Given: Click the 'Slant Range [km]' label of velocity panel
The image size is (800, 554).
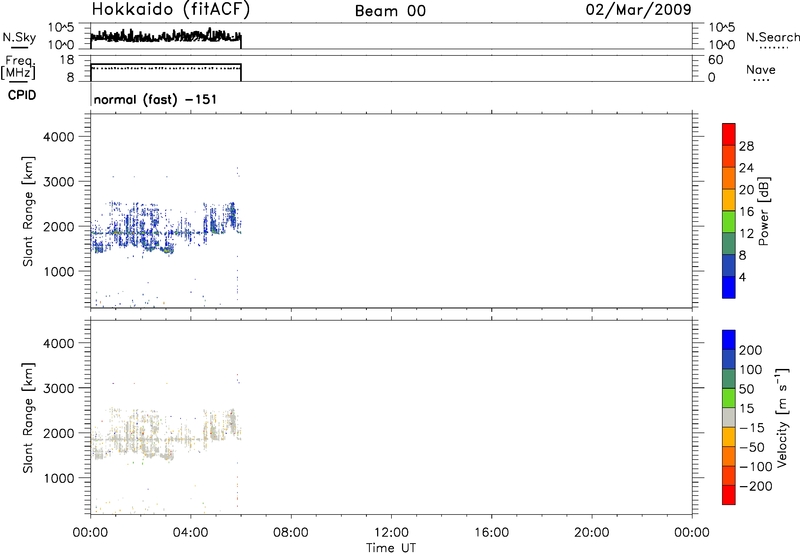Looking at the screenshot, I should pyautogui.click(x=28, y=418).
